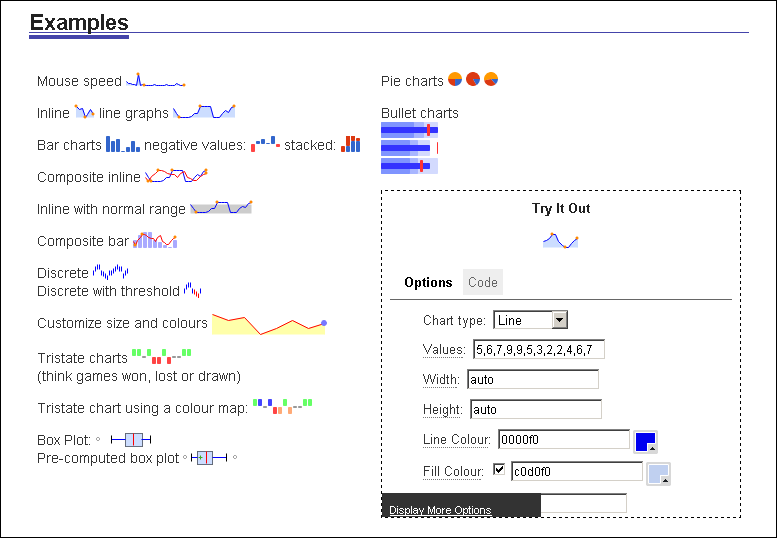
Task: Click the second, mostly red pie chart
Action: pyautogui.click(x=473, y=79)
